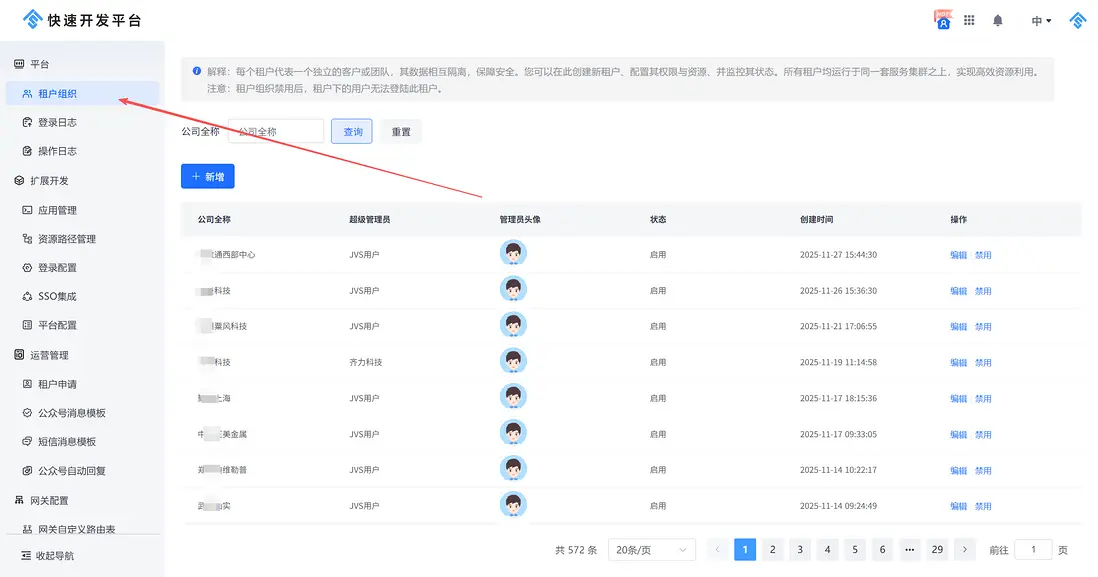Click the top-right logo avatar icon

pyautogui.click(x=1078, y=20)
